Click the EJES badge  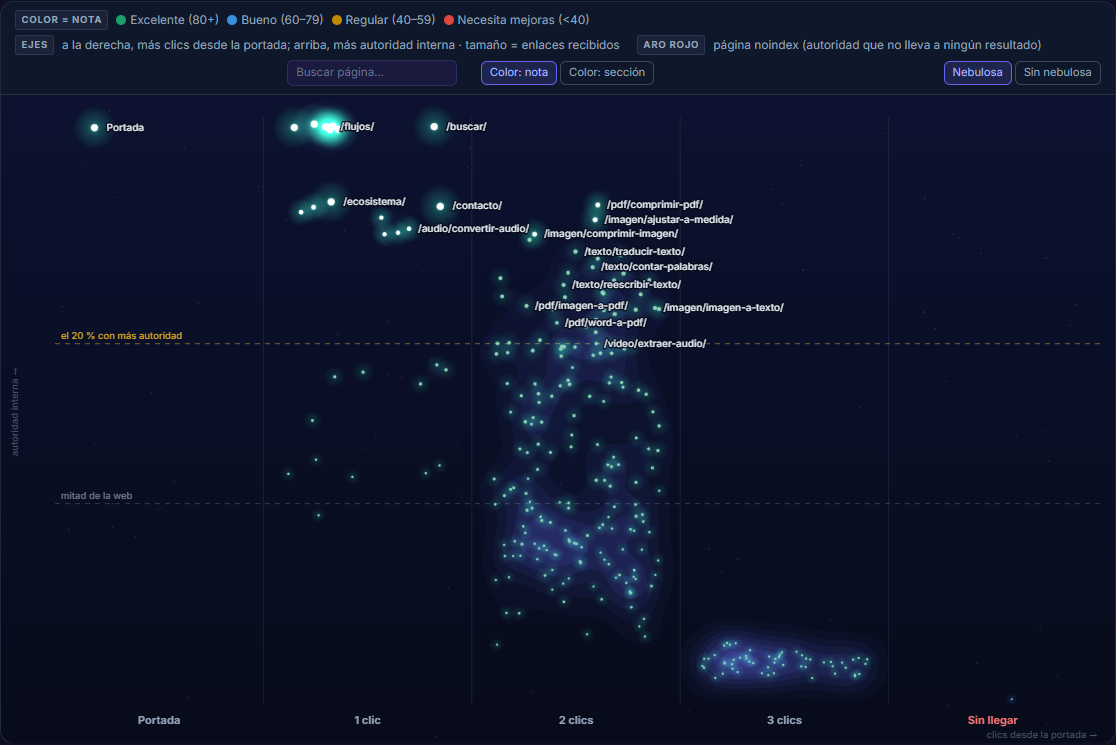34,45
